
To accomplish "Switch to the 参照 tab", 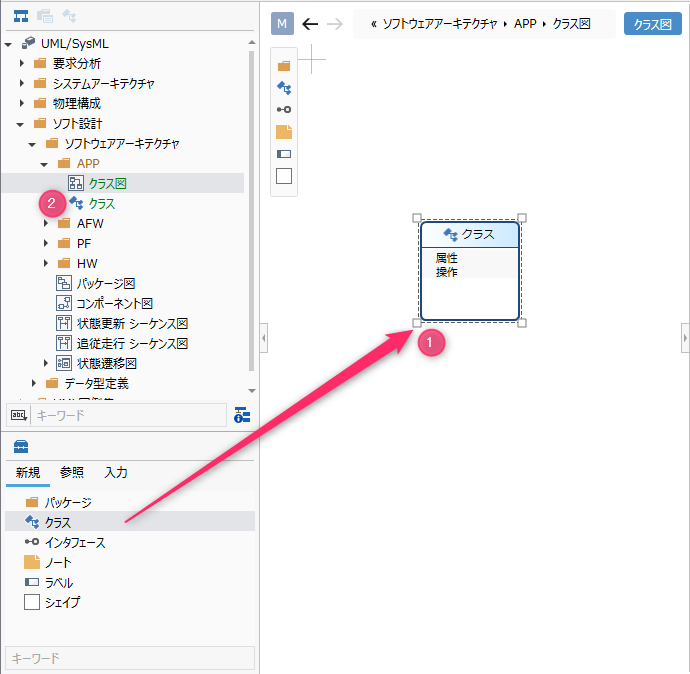I will pyautogui.click(x=72, y=473).
